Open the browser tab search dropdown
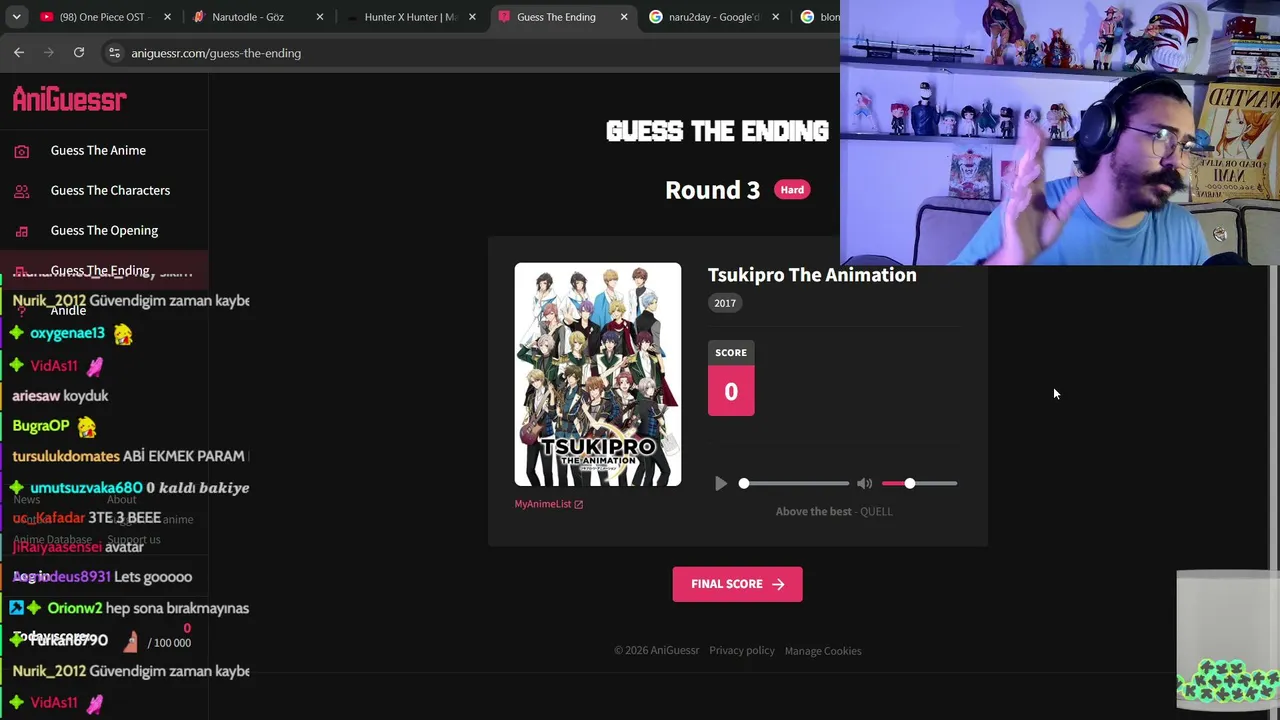This screenshot has height=720, width=1280. coord(16,17)
